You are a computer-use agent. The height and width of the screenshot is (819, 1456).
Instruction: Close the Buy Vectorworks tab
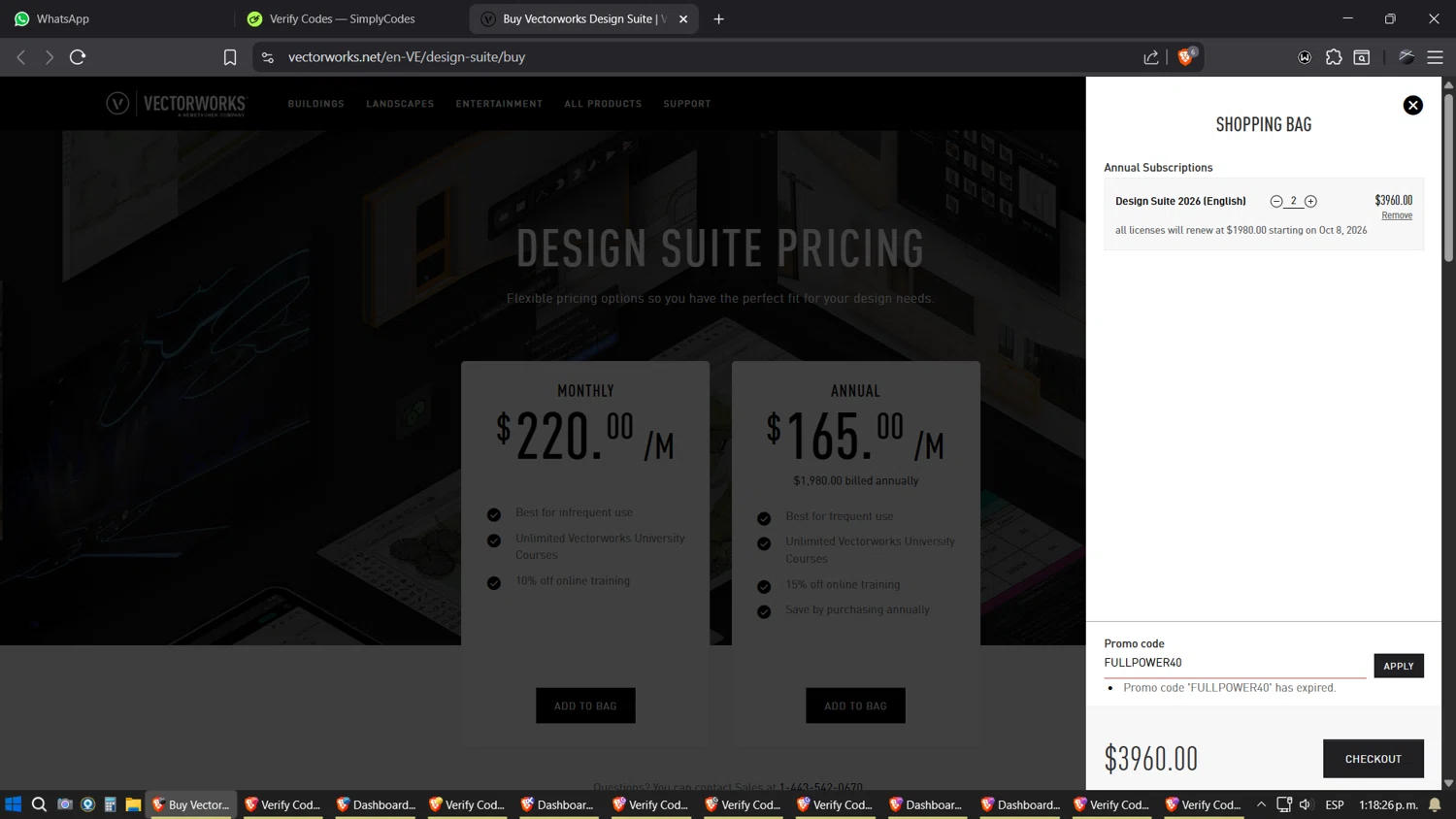pos(683,18)
